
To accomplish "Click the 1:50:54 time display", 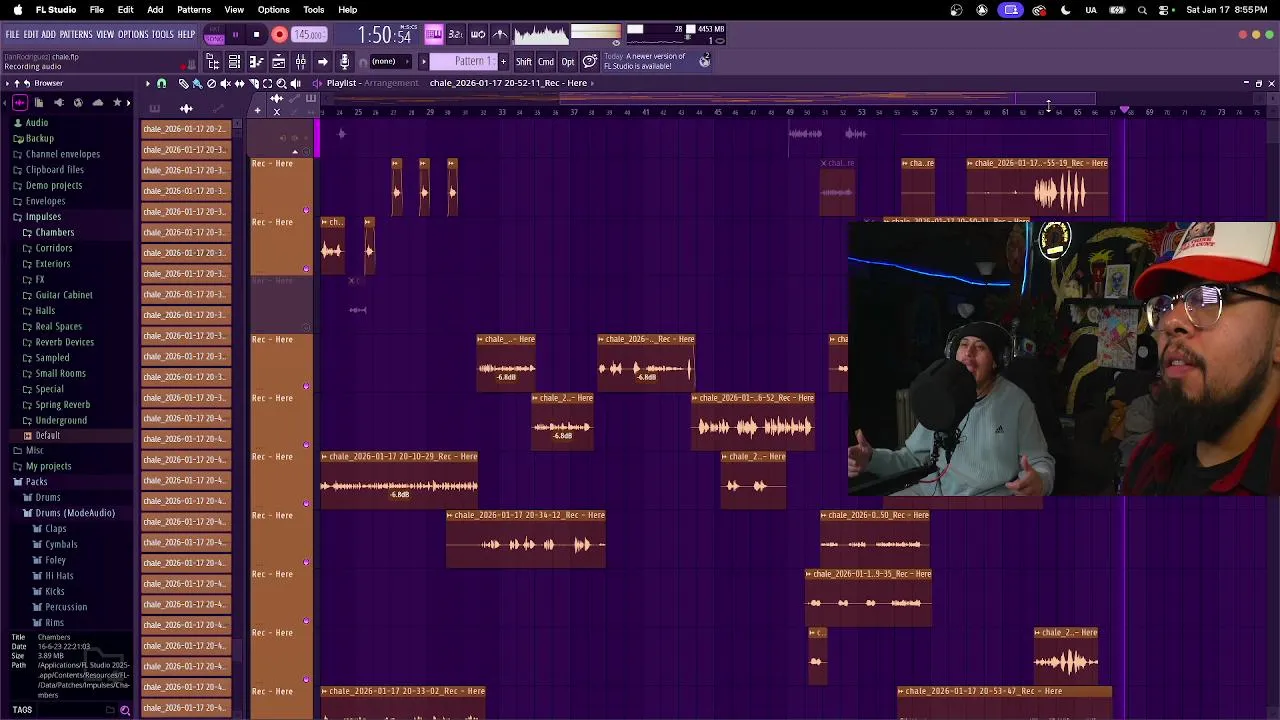I will pos(385,36).
